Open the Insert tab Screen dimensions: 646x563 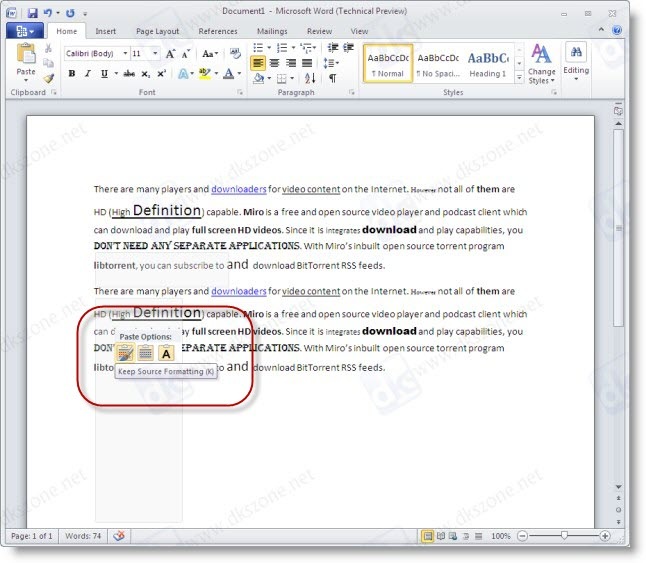click(x=105, y=31)
